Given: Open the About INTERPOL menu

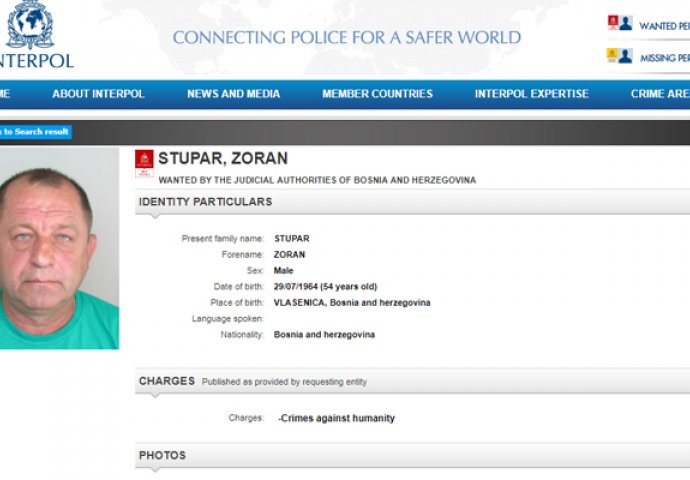Looking at the screenshot, I should click(98, 94).
